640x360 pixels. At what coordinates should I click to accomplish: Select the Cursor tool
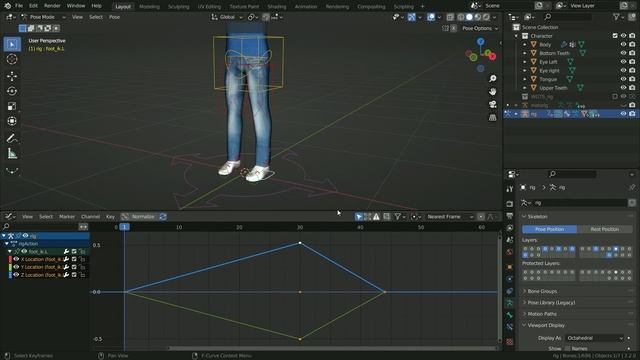click(x=12, y=59)
